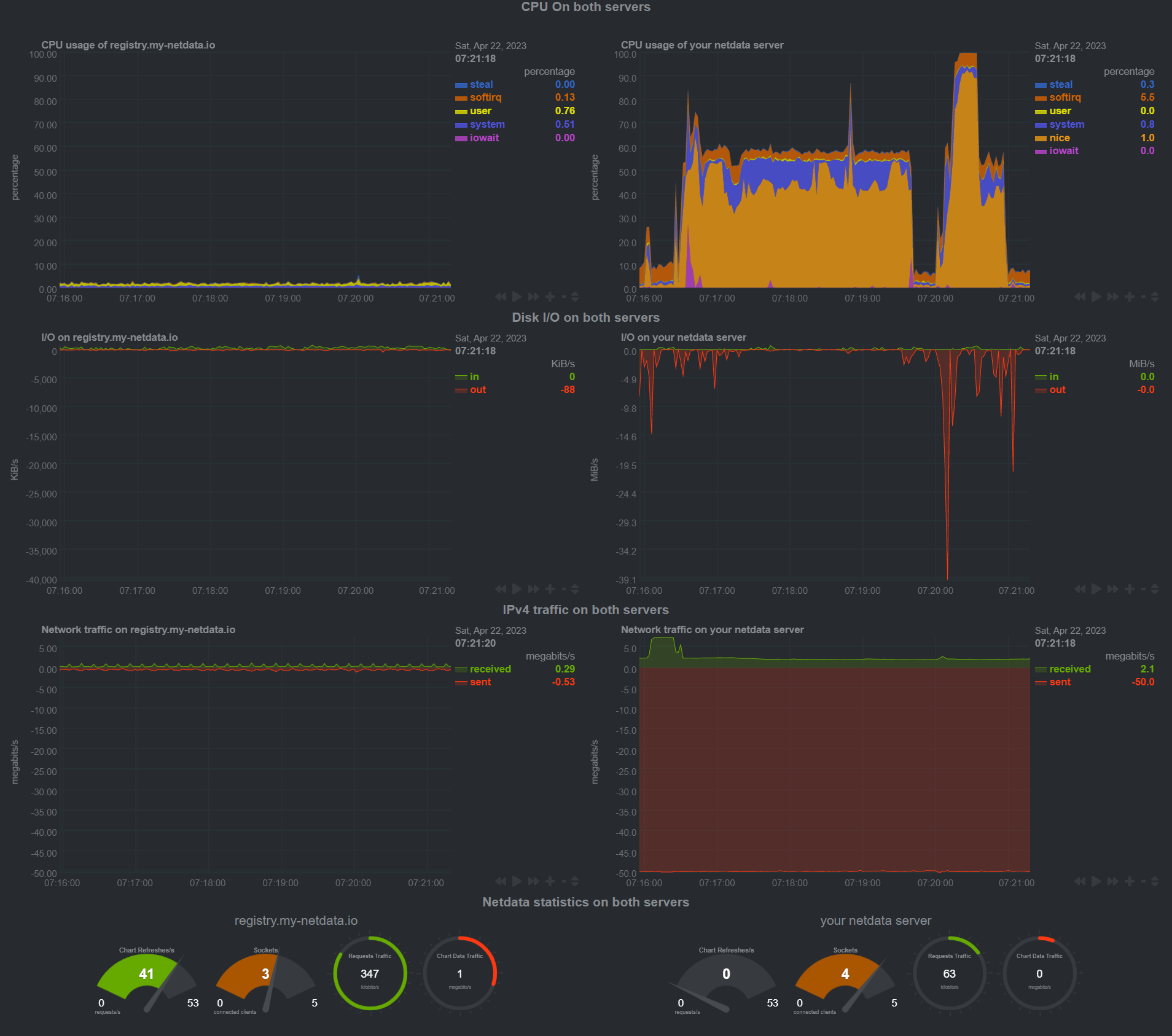Pan right on registry CPU usage chart
Viewport: 1172px width, 1036px height.
534,297
